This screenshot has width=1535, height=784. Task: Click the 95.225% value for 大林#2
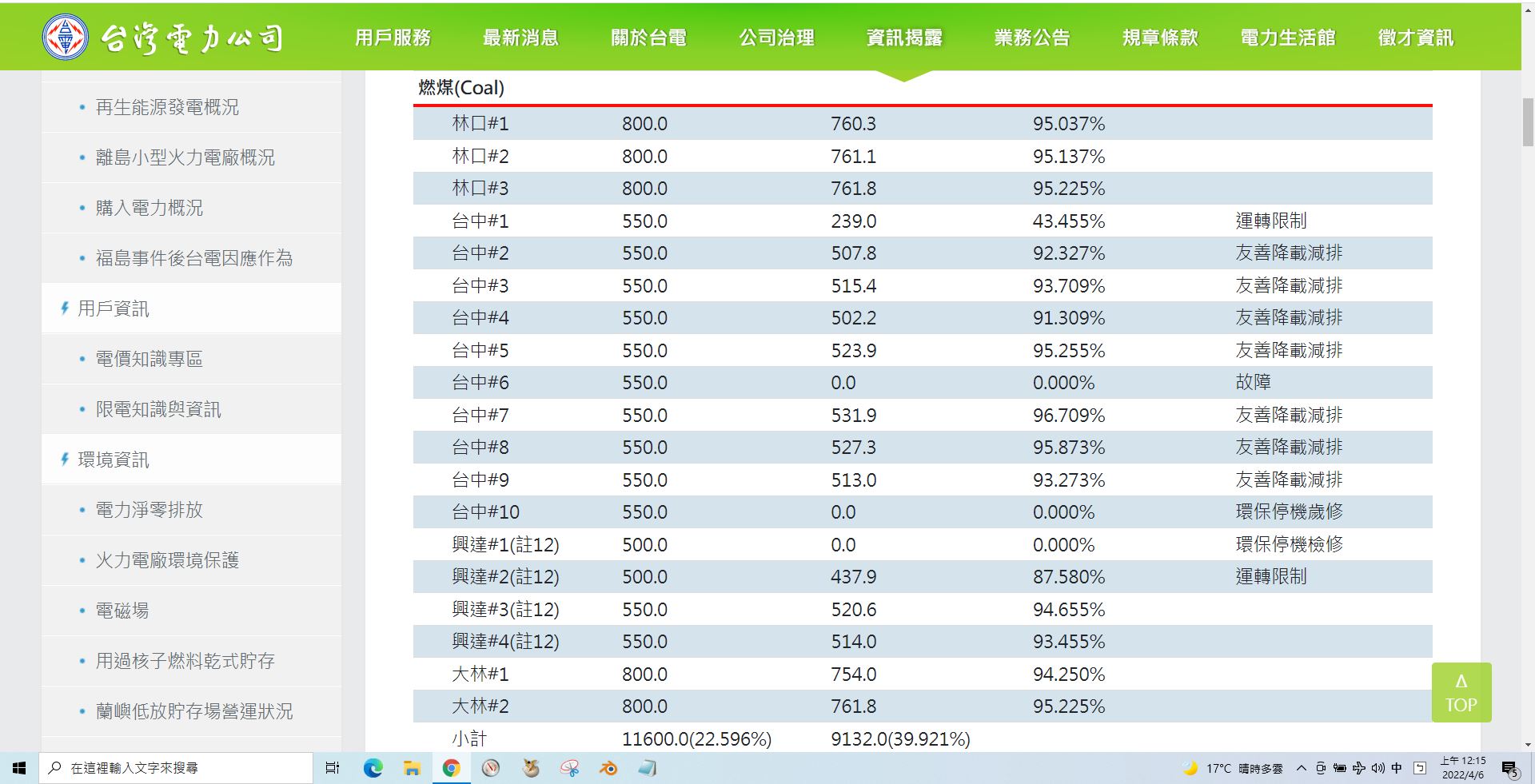coord(1069,706)
